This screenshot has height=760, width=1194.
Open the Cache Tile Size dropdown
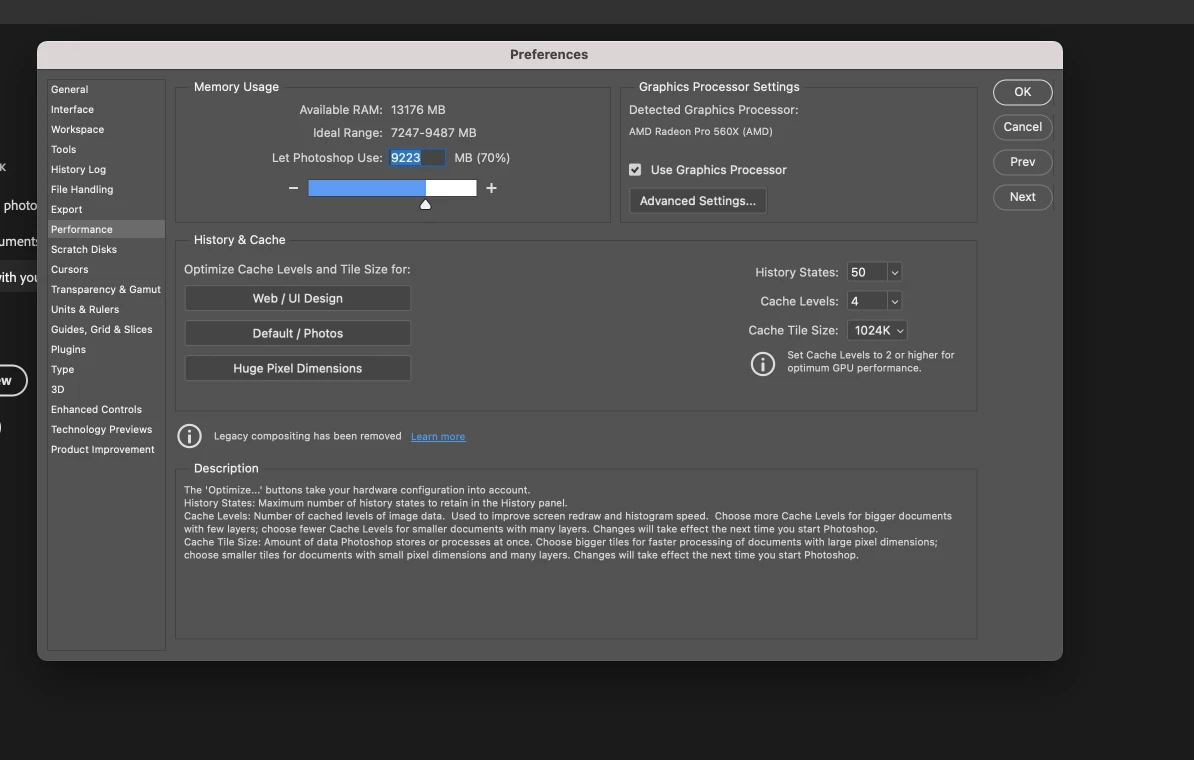(877, 331)
